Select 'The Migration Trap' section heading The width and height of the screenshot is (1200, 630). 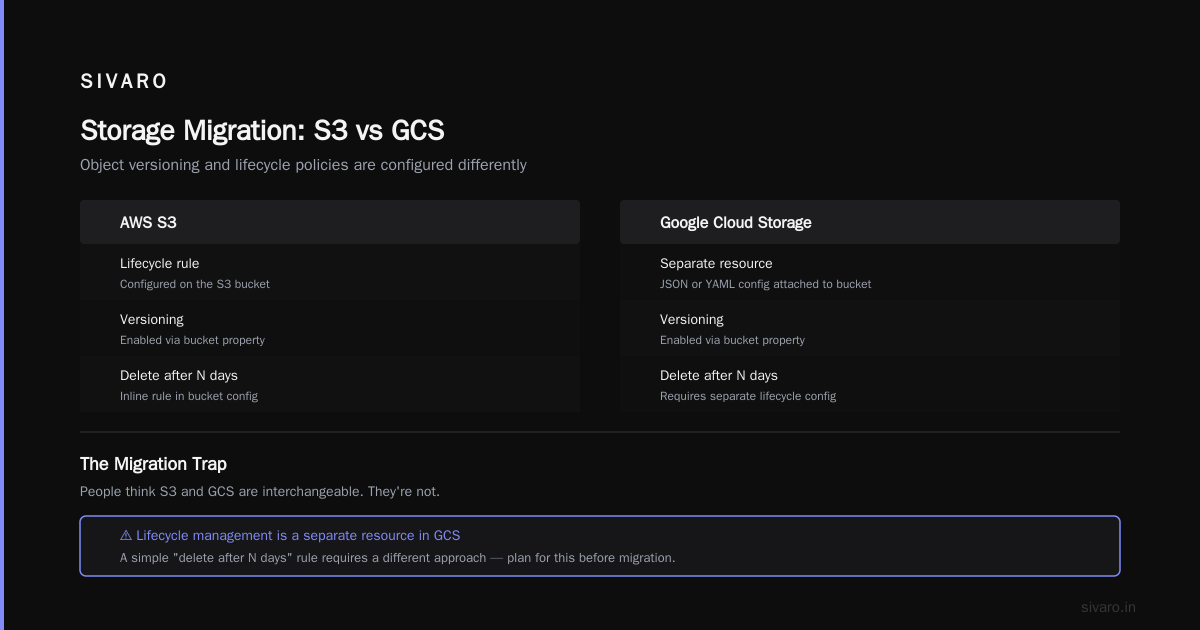click(x=153, y=464)
